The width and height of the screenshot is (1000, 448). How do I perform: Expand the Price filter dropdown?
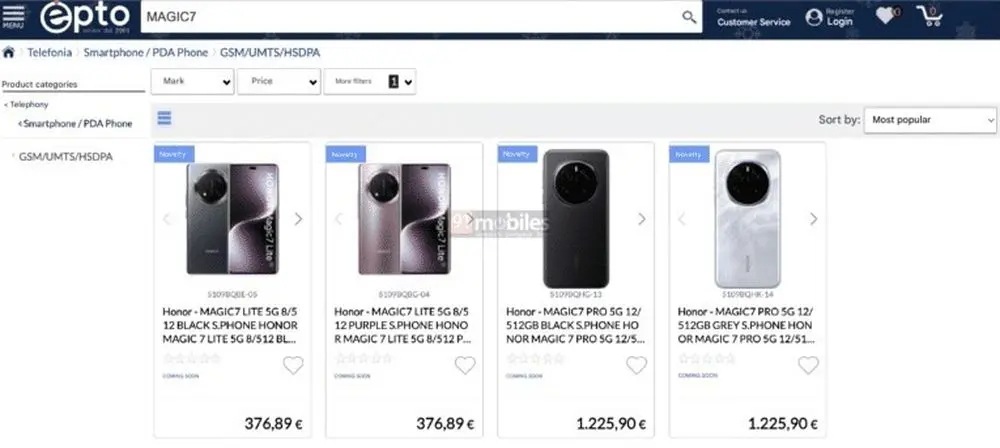[x=279, y=82]
